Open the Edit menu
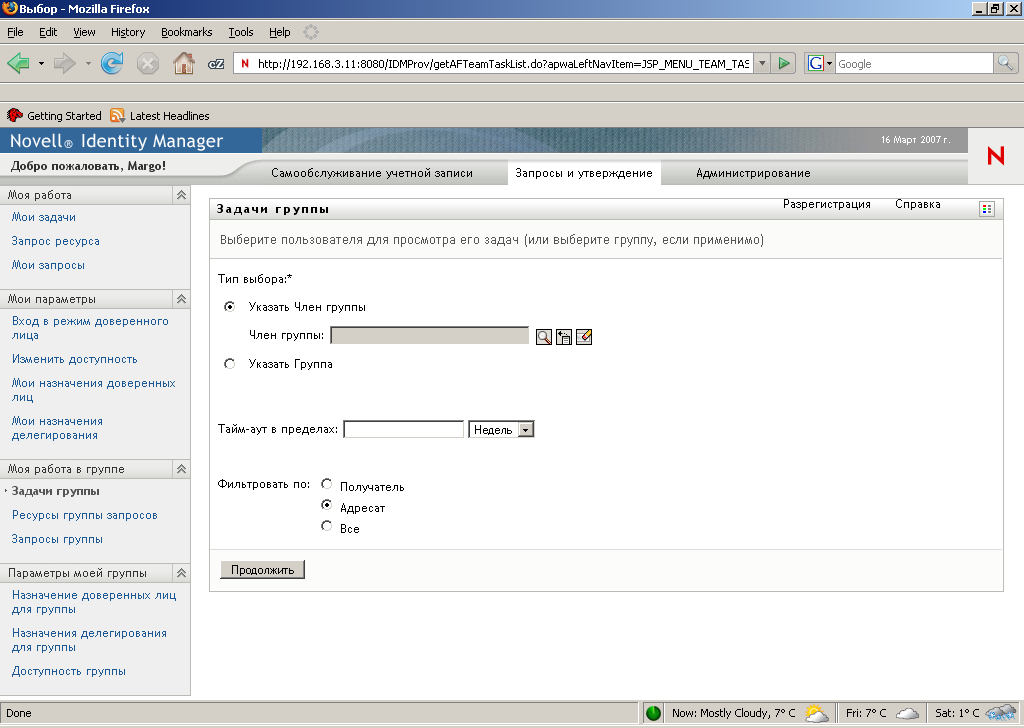 pos(48,32)
